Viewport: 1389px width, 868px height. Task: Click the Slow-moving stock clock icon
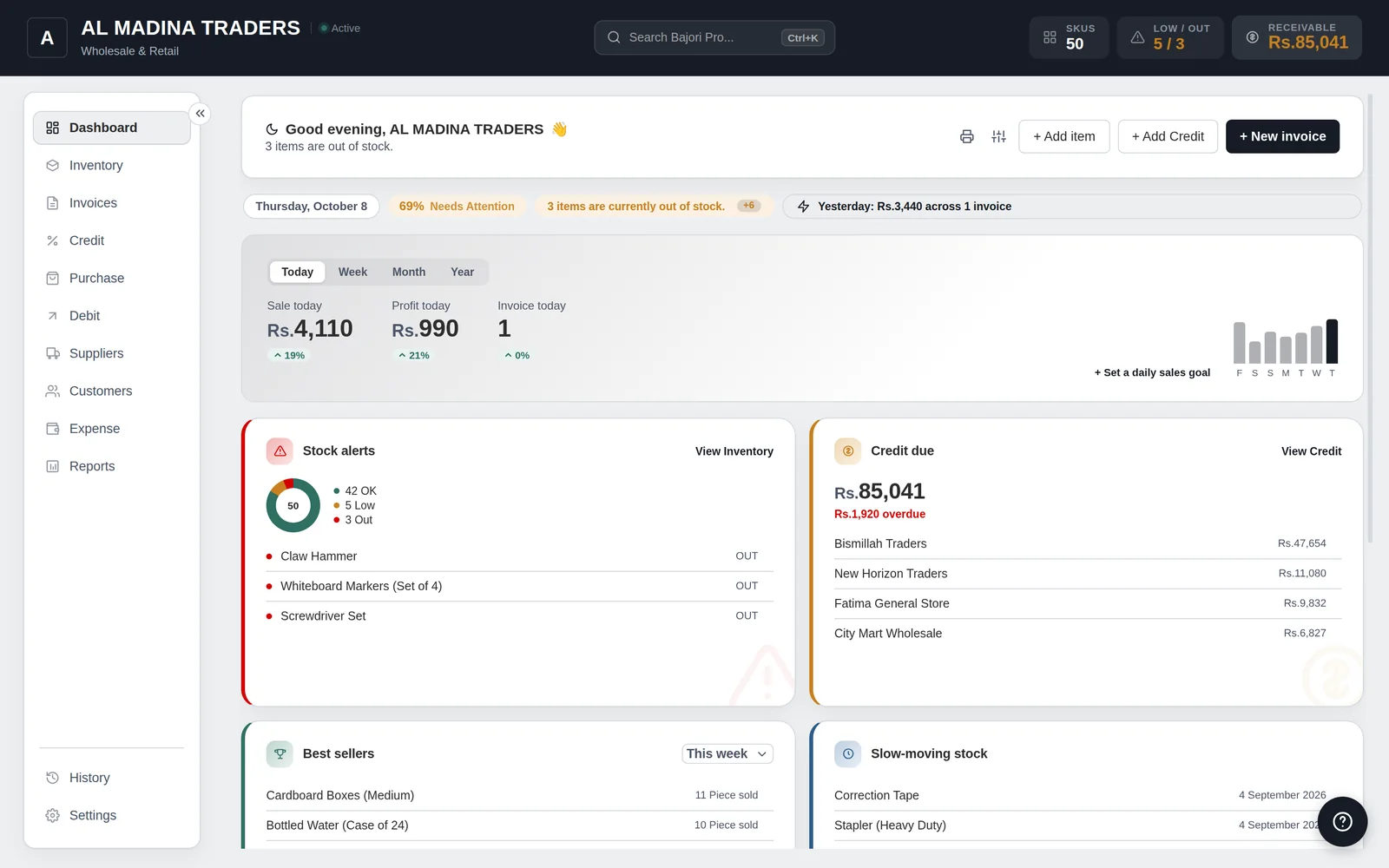coord(848,753)
